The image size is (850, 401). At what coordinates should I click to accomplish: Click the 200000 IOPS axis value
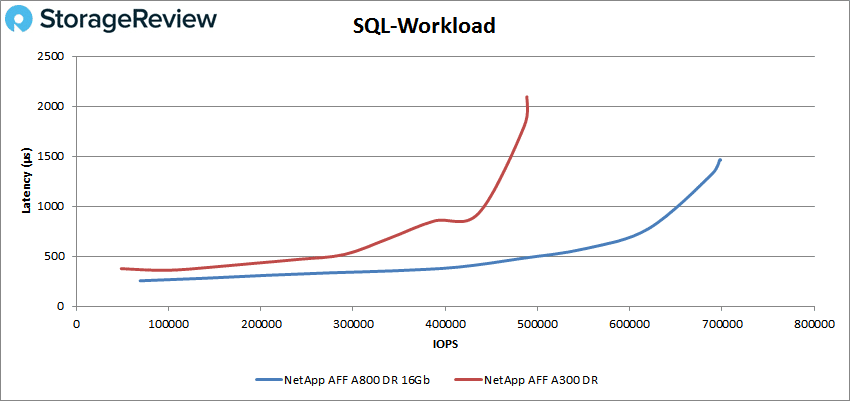pyautogui.click(x=261, y=324)
